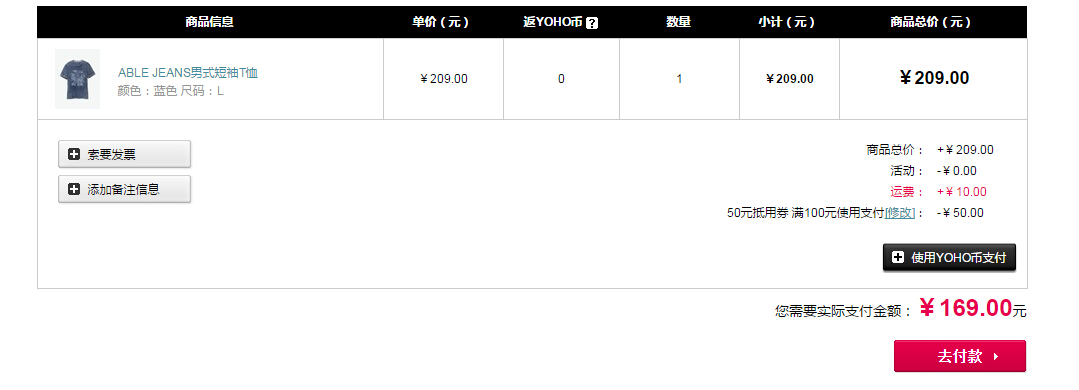Click the YOHO coin help question-mark icon

click(592, 23)
